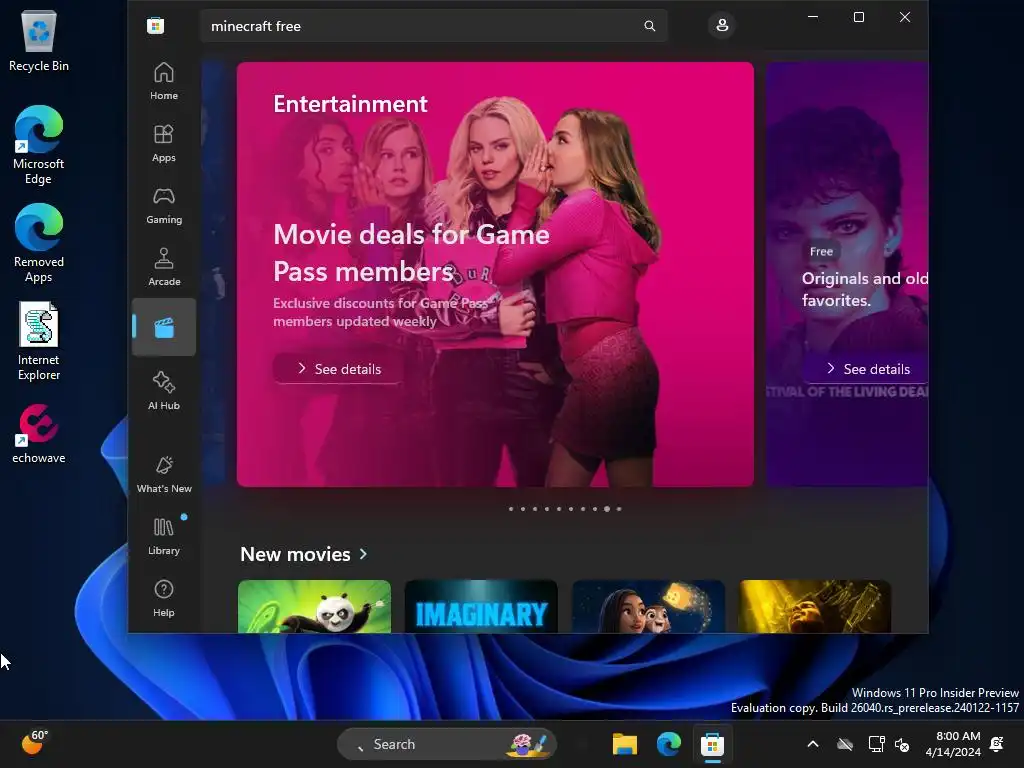Screen dimensions: 1024x768
Task: Click See details on Originals banner
Action: [866, 369]
